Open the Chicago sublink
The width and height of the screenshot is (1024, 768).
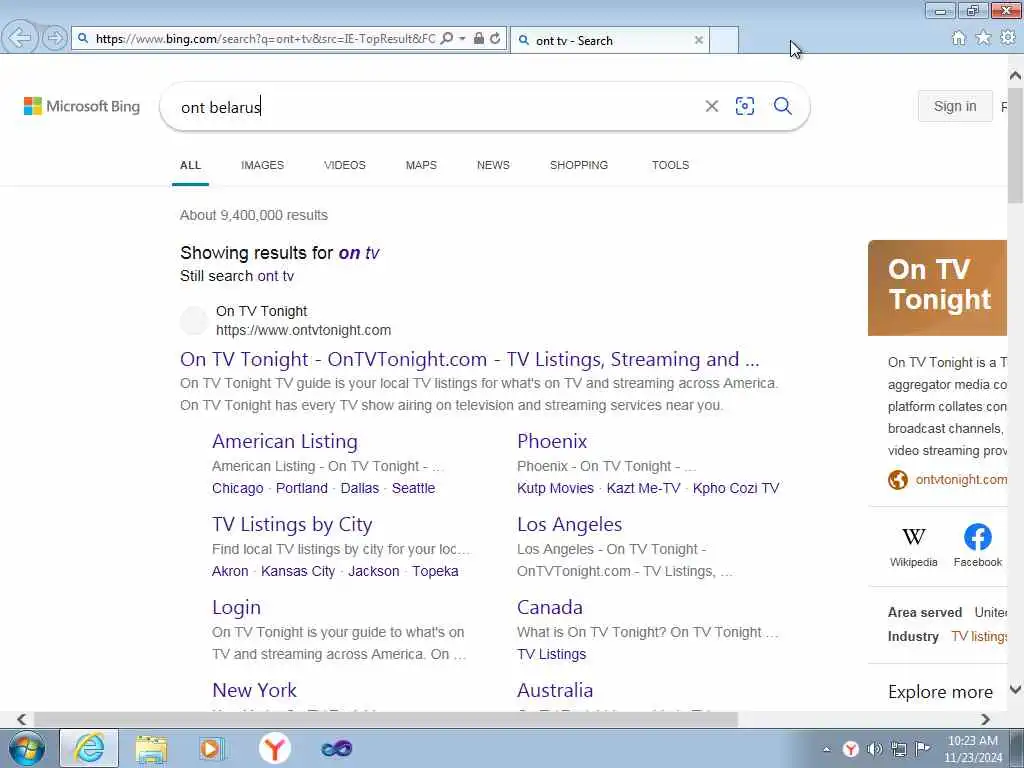[238, 488]
